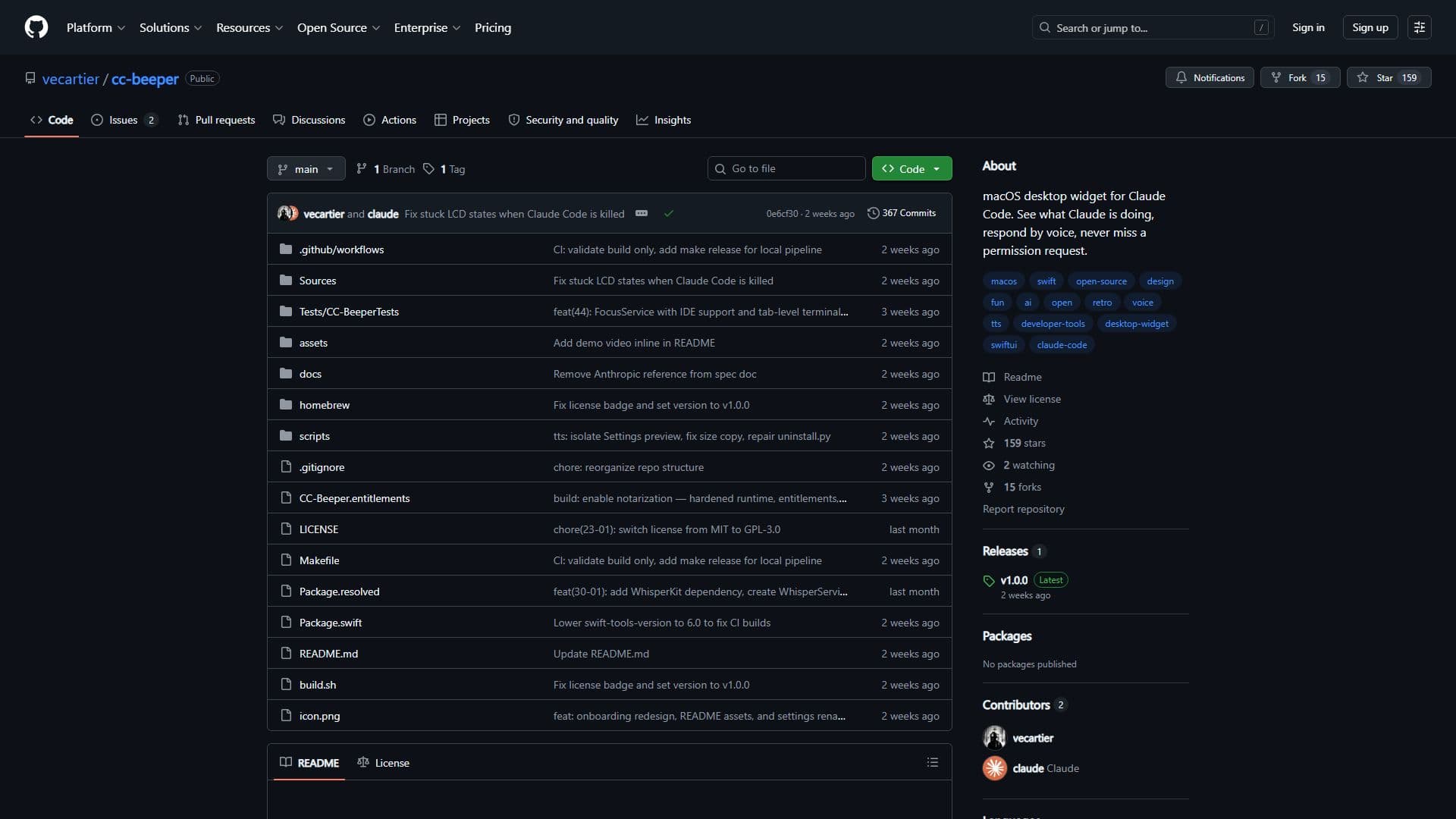Viewport: 1456px width, 819px height.
Task: Switch to the Actions tab
Action: pos(390,120)
